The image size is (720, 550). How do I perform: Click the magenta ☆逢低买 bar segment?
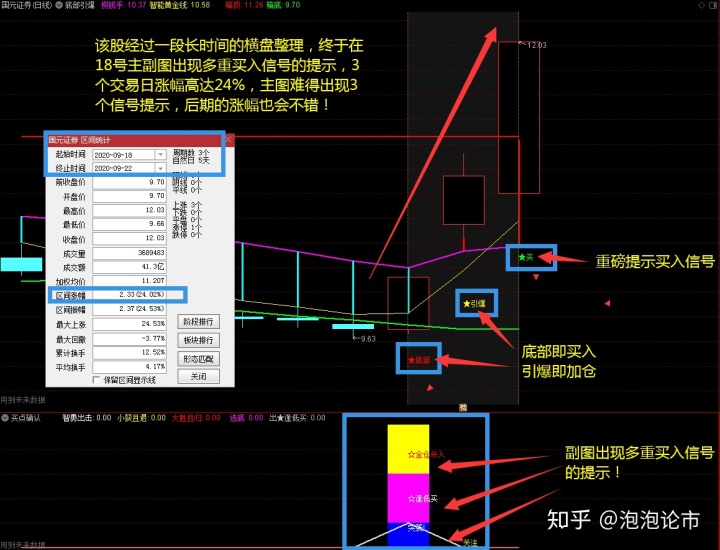(408, 498)
